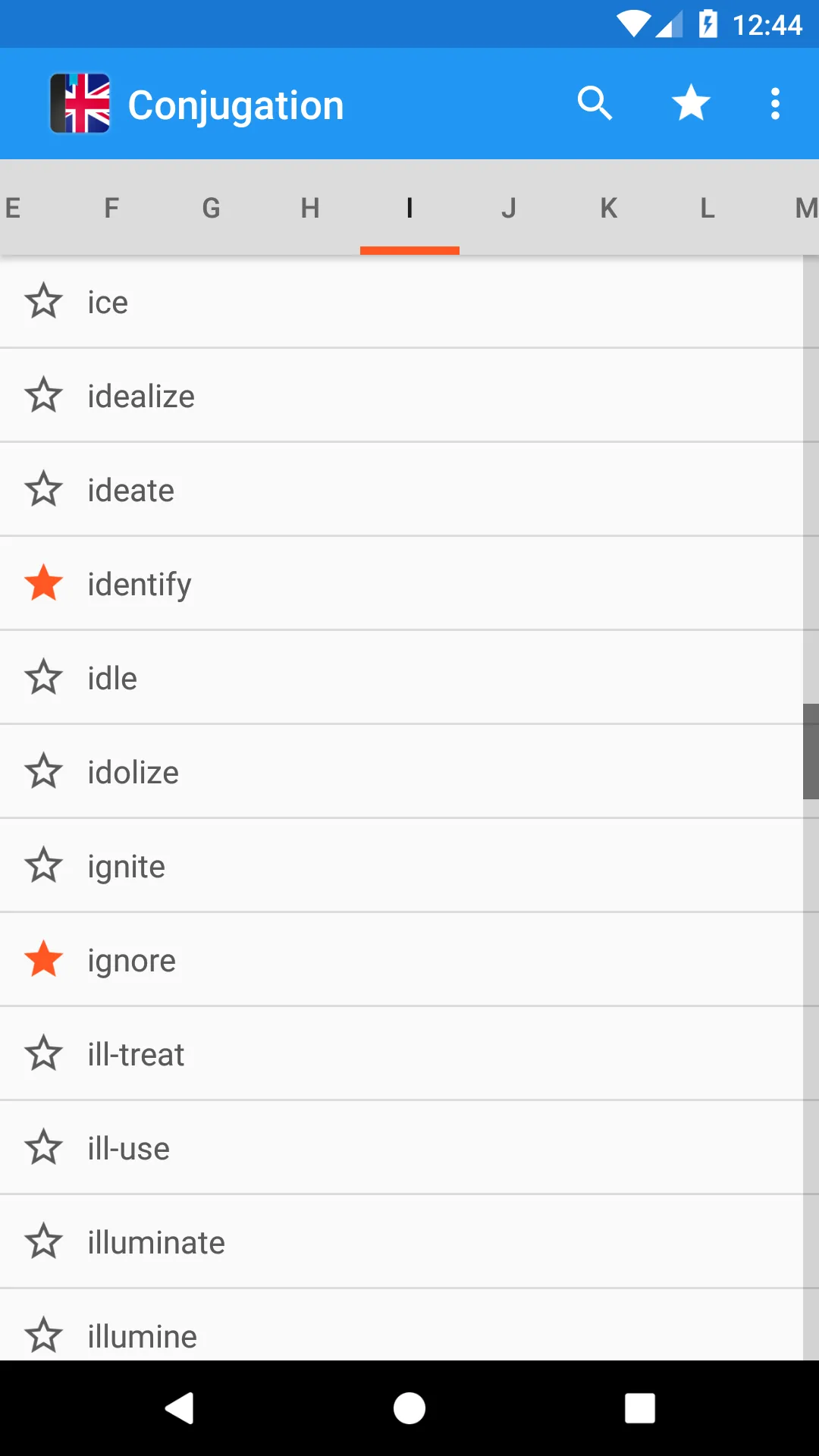View conjugation of ill-treat
The height and width of the screenshot is (1456, 819).
tap(136, 1054)
